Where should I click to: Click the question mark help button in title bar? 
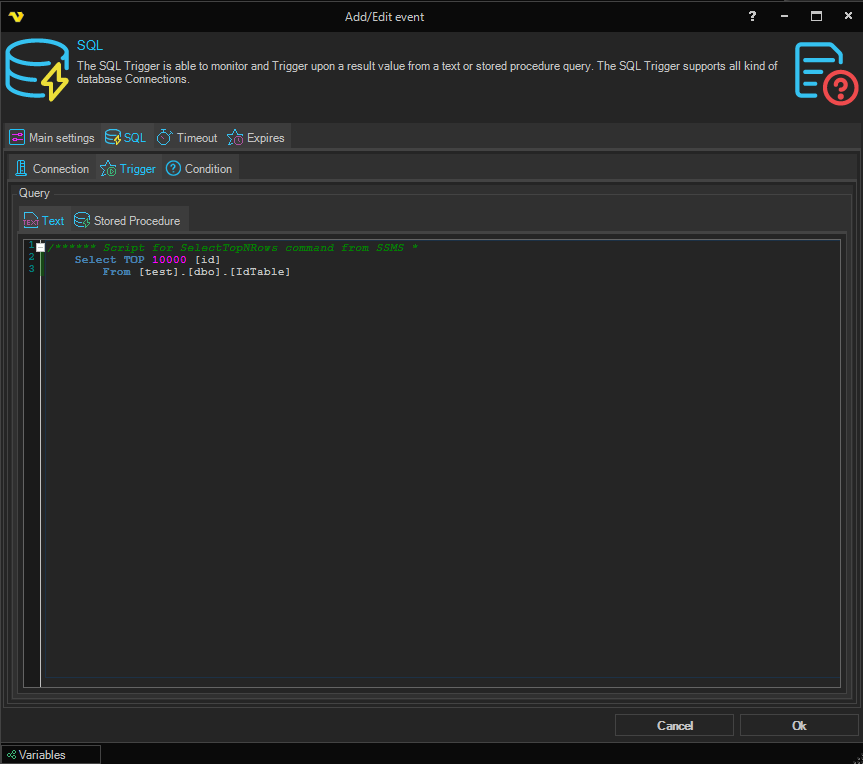tap(751, 16)
